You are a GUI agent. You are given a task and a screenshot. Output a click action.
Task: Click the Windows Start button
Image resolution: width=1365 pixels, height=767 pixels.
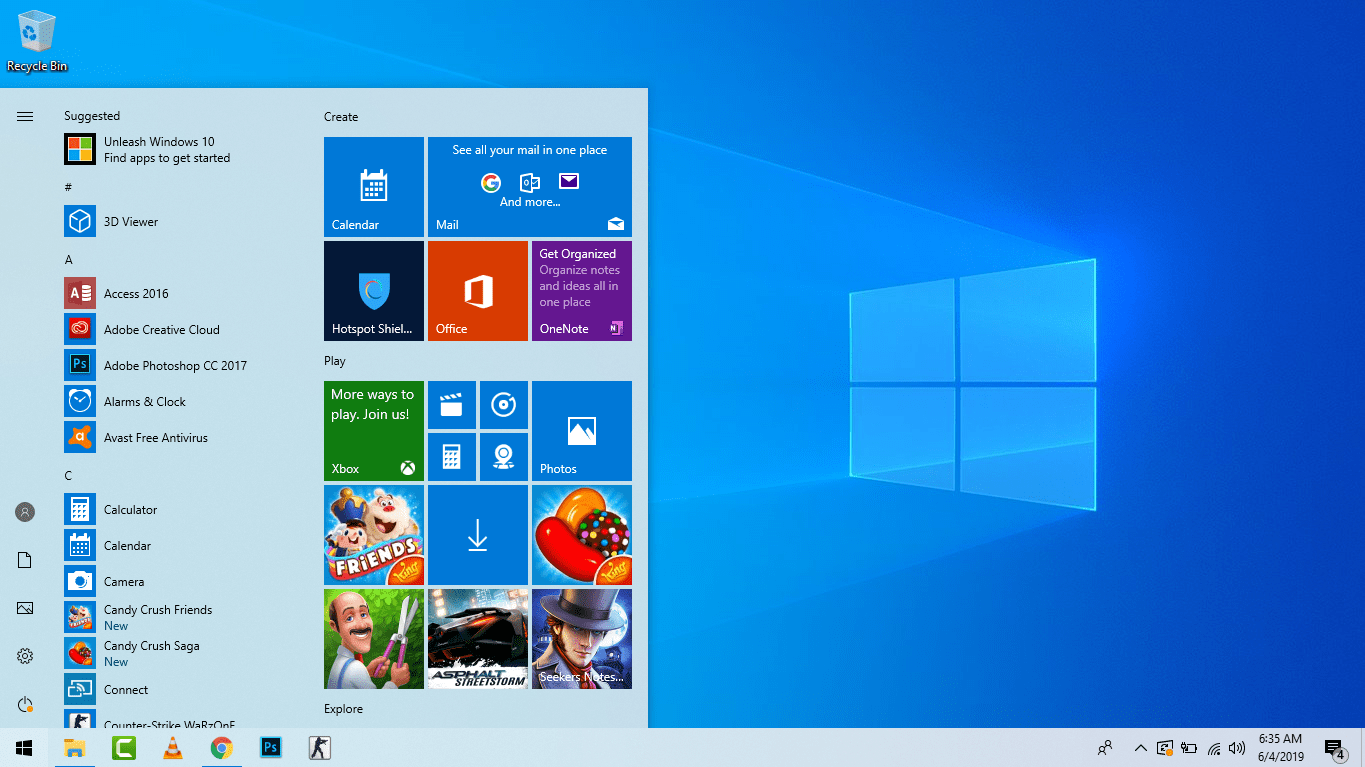24,748
